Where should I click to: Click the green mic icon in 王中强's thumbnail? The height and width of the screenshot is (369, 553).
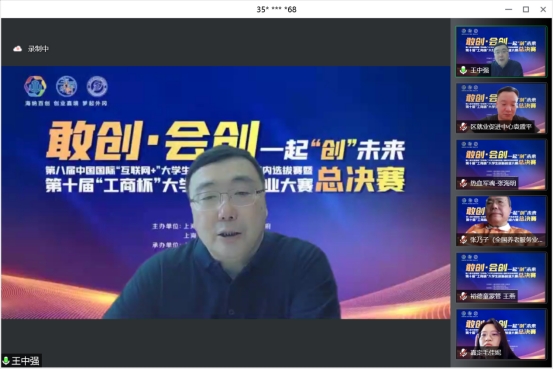464,70
